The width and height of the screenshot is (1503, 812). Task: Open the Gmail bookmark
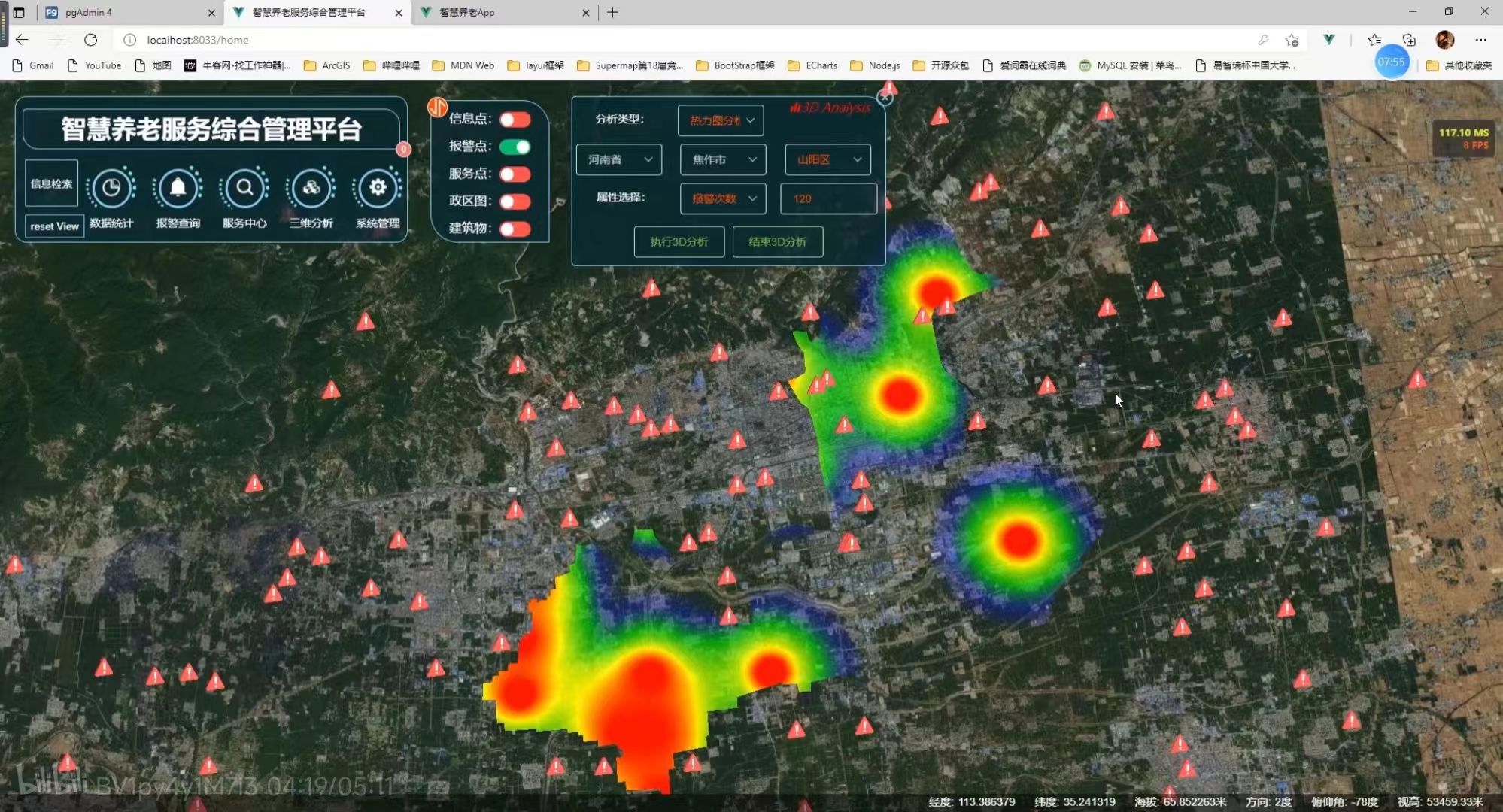pos(33,65)
